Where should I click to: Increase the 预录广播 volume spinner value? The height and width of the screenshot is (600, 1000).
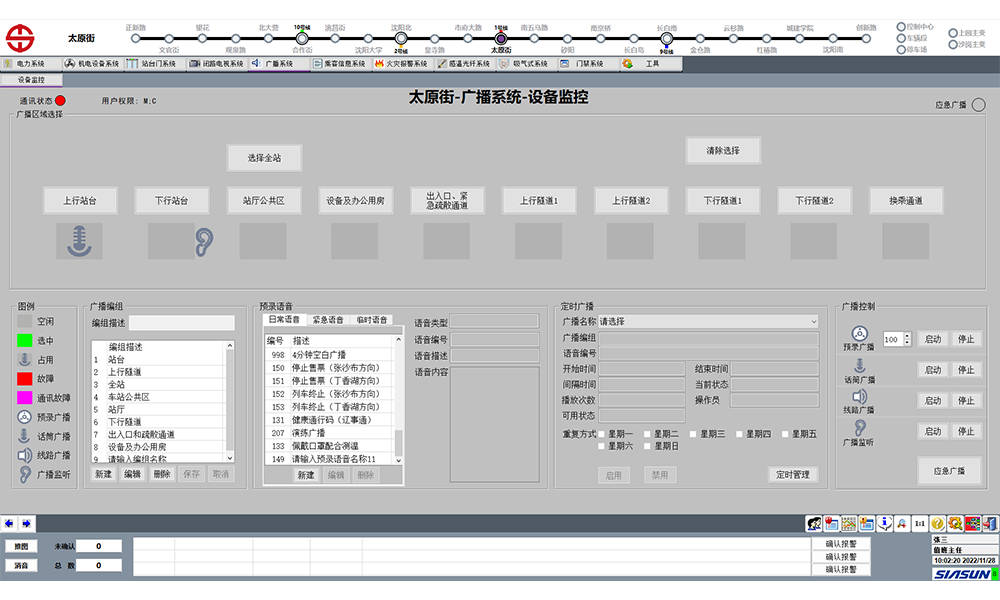click(x=906, y=335)
